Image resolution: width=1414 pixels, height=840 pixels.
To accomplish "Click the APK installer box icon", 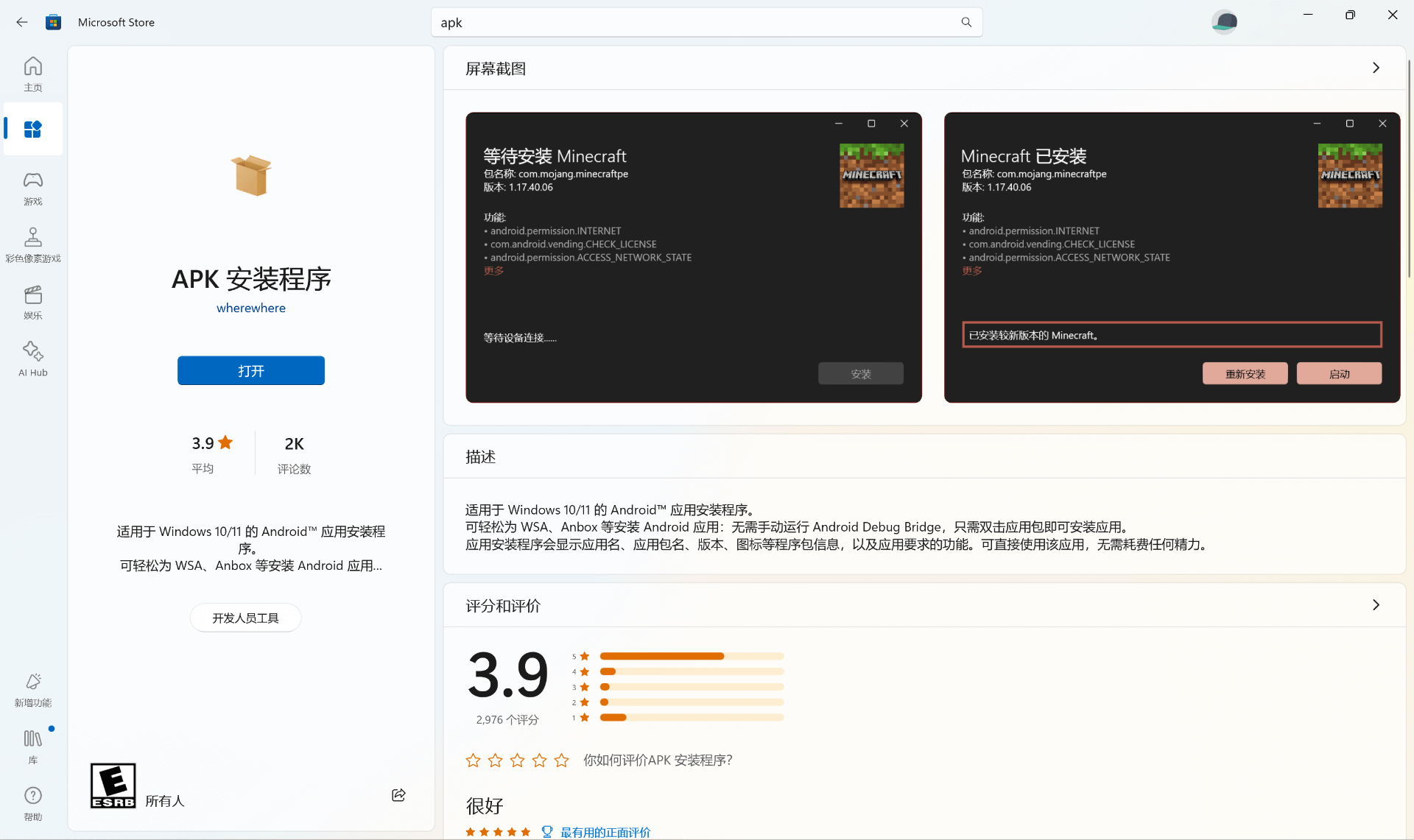I will pos(251,175).
